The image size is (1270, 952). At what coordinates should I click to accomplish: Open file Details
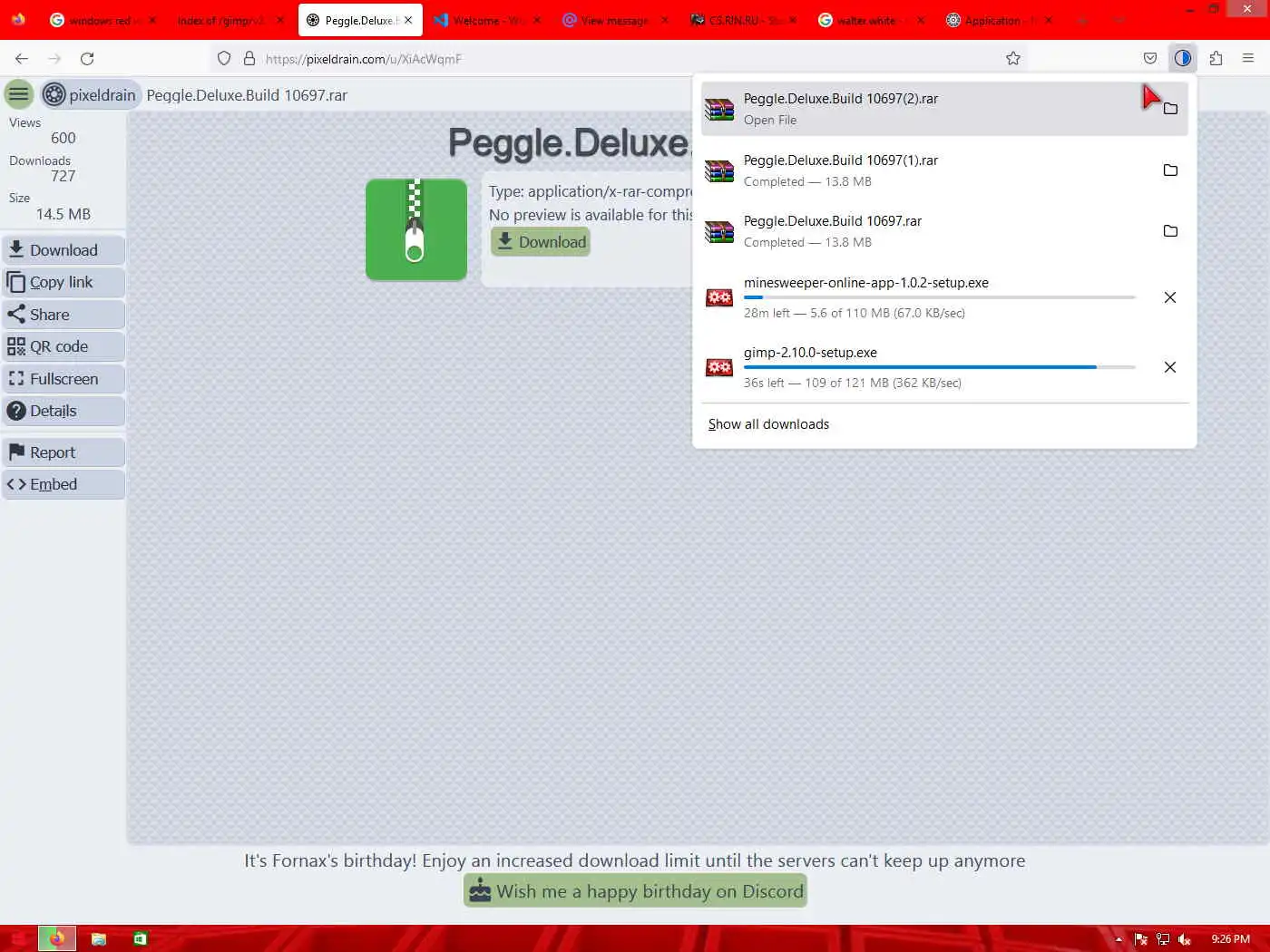click(63, 411)
